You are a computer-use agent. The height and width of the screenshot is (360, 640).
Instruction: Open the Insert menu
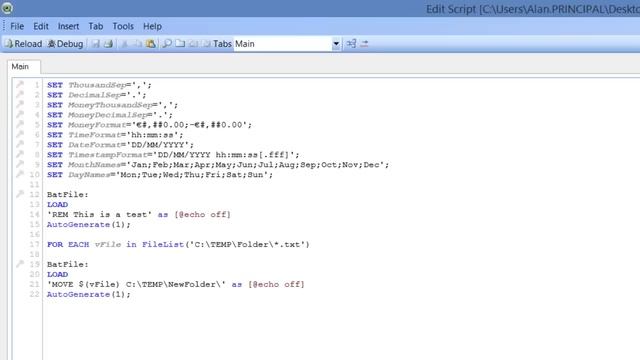pyautogui.click(x=68, y=26)
